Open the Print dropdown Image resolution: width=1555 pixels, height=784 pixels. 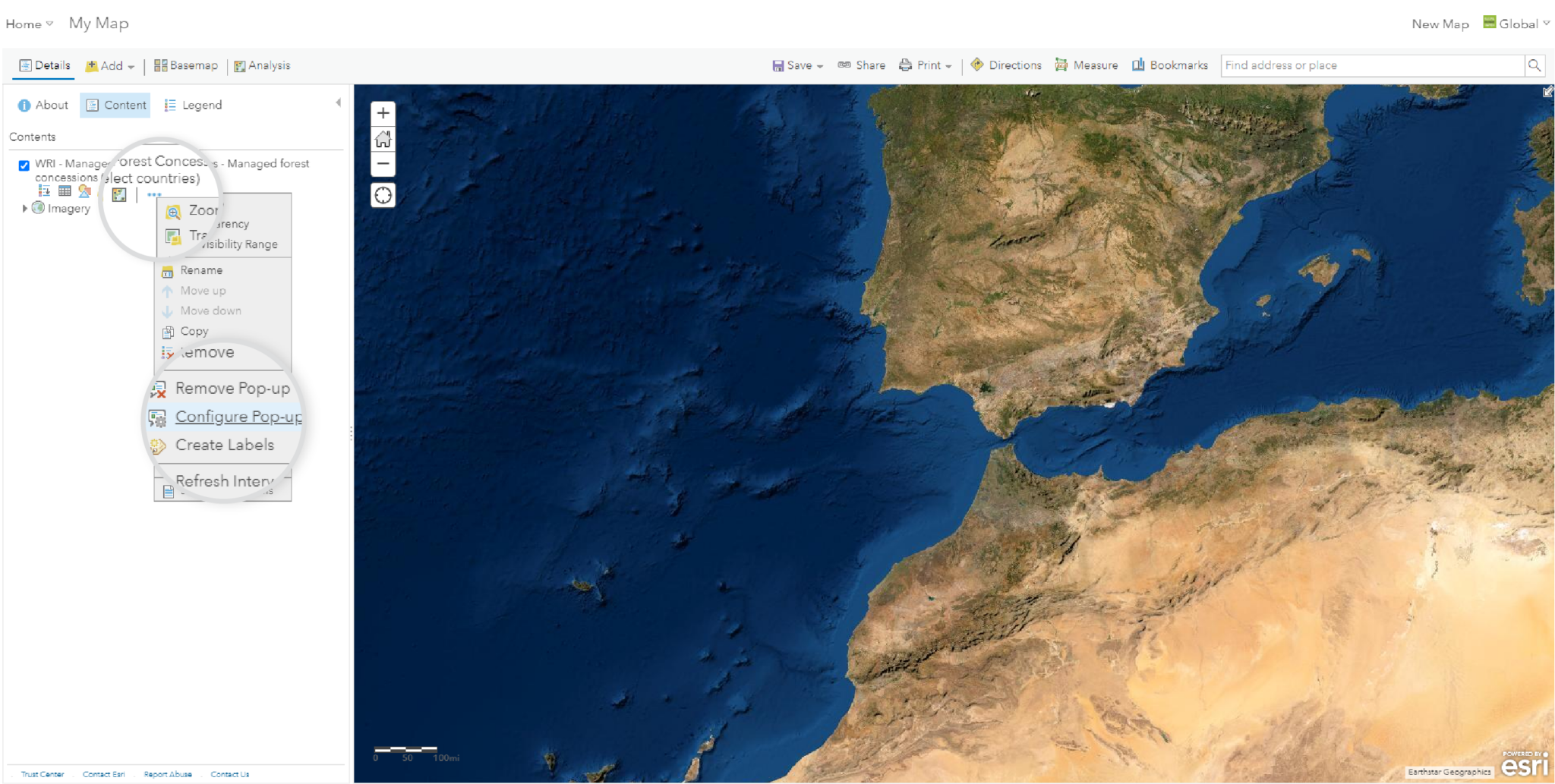point(926,66)
